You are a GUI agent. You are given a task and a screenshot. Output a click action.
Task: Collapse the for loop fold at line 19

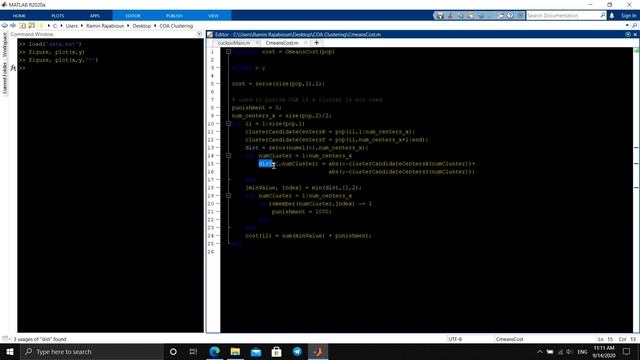(228, 196)
